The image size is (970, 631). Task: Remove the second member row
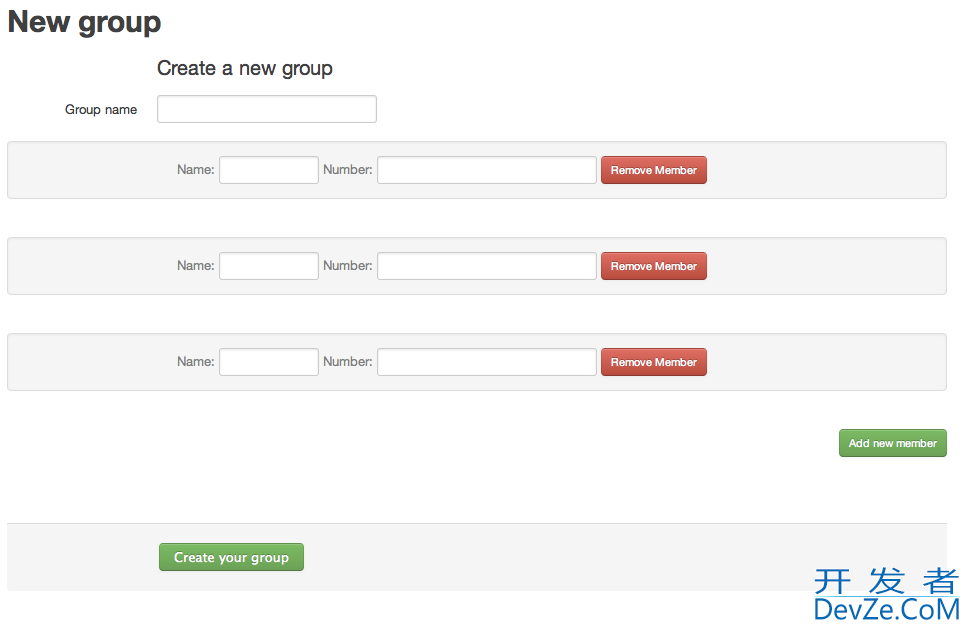pos(654,266)
